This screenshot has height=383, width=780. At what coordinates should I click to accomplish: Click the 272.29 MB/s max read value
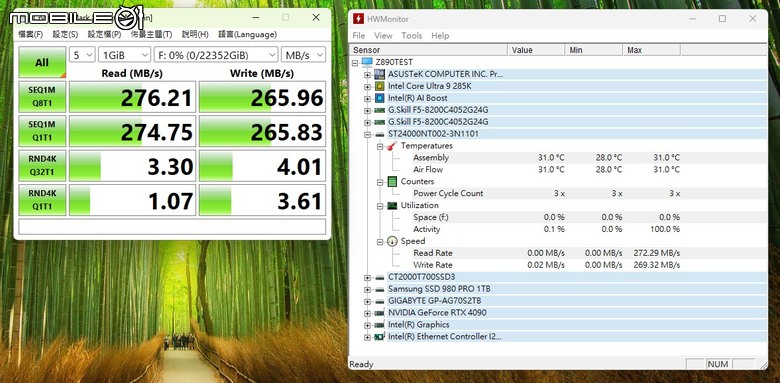pyautogui.click(x=657, y=253)
